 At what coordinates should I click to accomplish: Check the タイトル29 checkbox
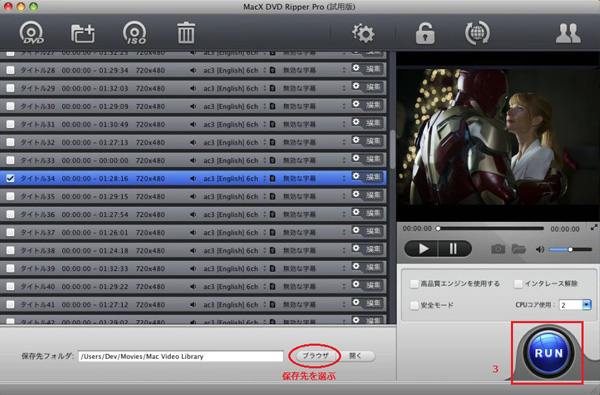(10, 88)
